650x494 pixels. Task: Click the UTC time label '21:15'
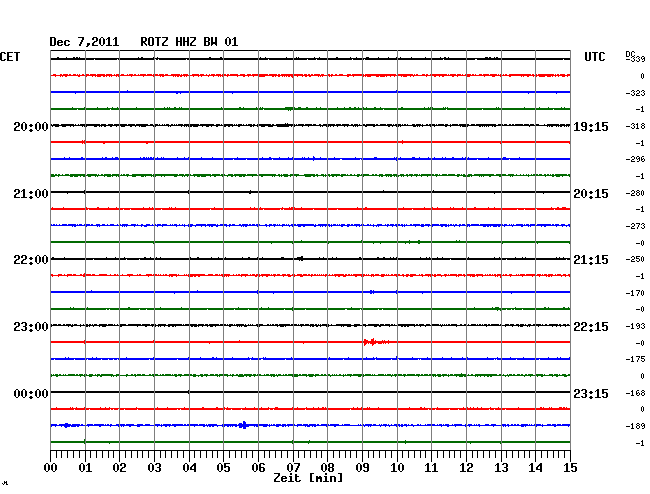click(591, 260)
